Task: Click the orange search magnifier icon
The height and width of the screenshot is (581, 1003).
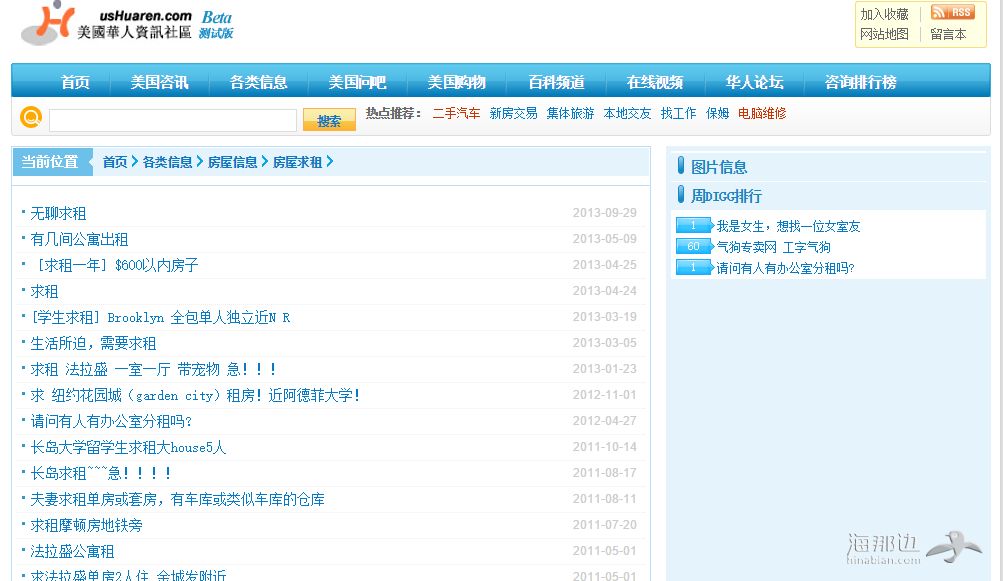Action: coord(31,117)
